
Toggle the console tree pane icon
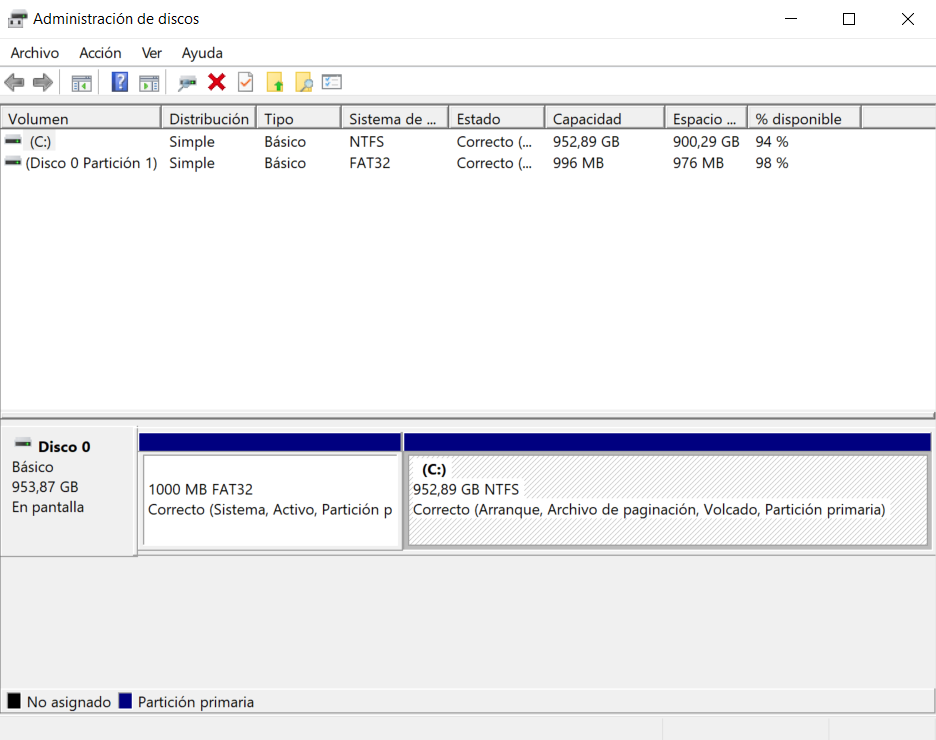click(x=82, y=83)
